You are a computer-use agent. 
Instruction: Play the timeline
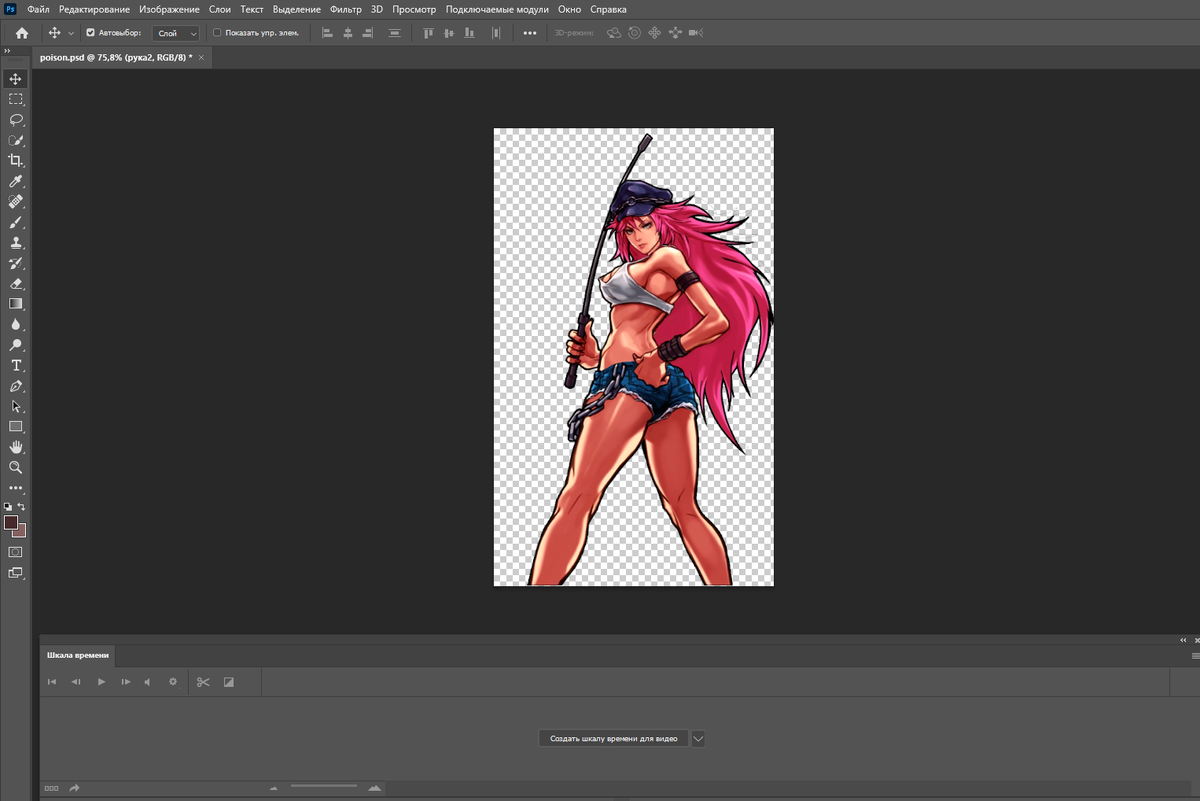(101, 682)
